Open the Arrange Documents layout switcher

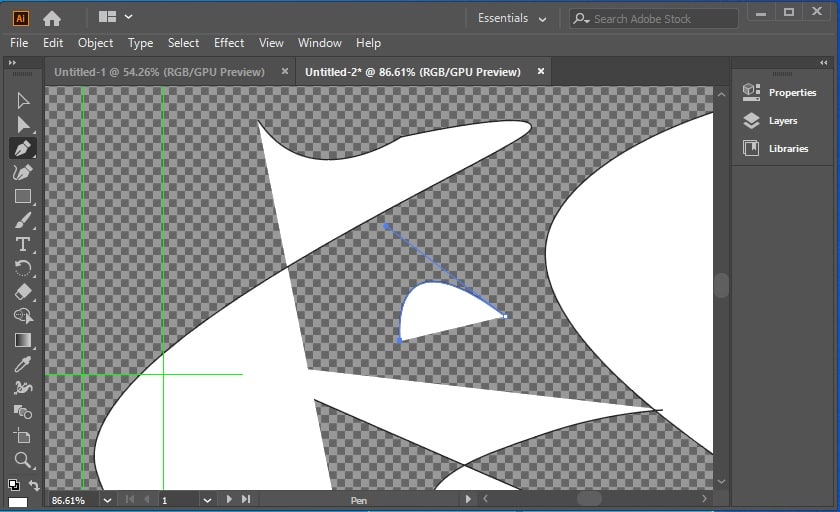(x=115, y=17)
